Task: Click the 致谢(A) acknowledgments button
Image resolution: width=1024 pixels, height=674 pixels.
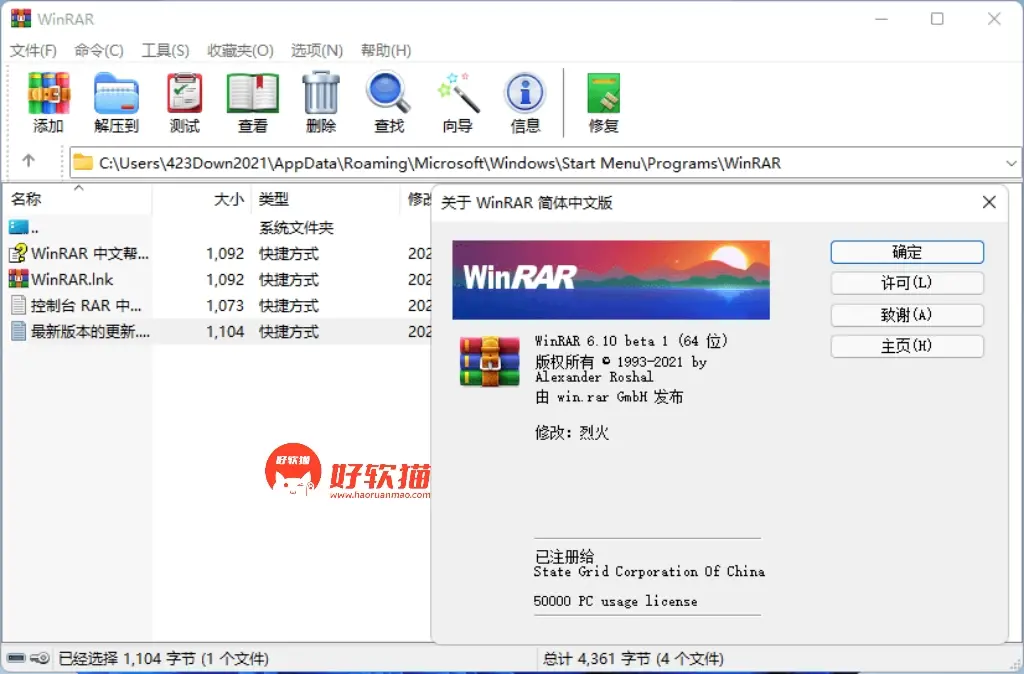Action: click(x=907, y=315)
